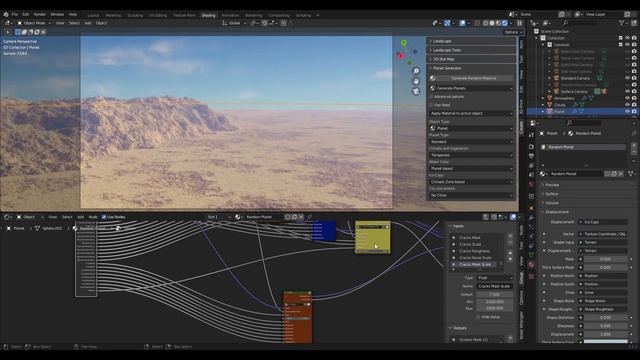Open the Object Type Planet dropdown

pyautogui.click(x=471, y=128)
